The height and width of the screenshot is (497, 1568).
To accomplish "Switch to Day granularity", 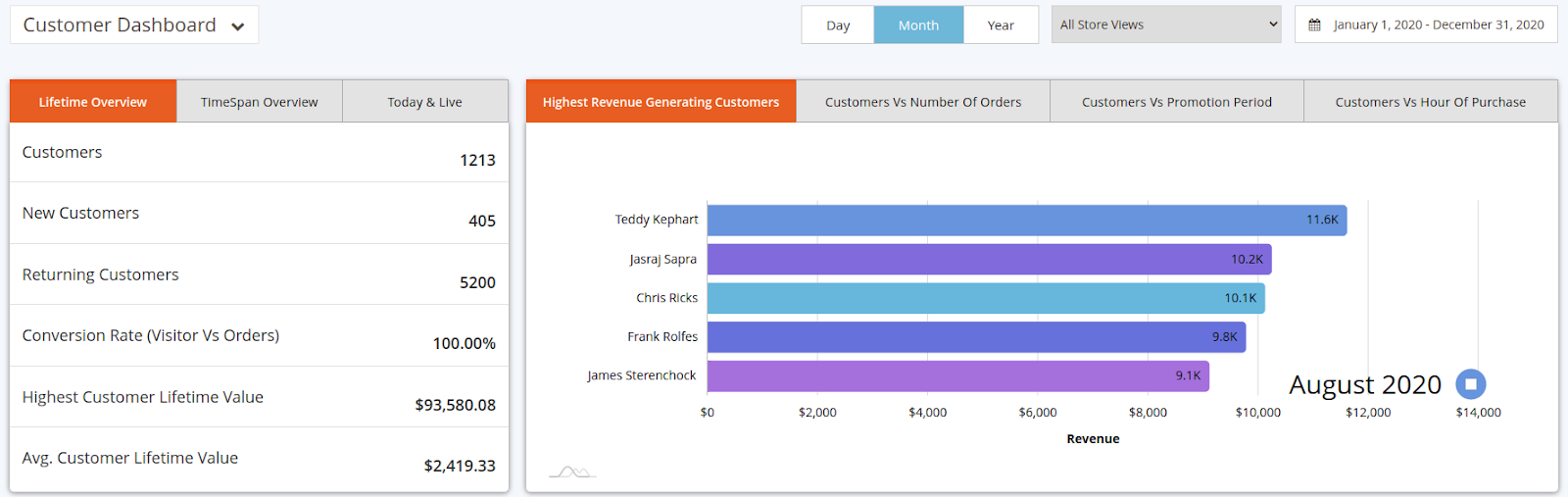I will 838,25.
